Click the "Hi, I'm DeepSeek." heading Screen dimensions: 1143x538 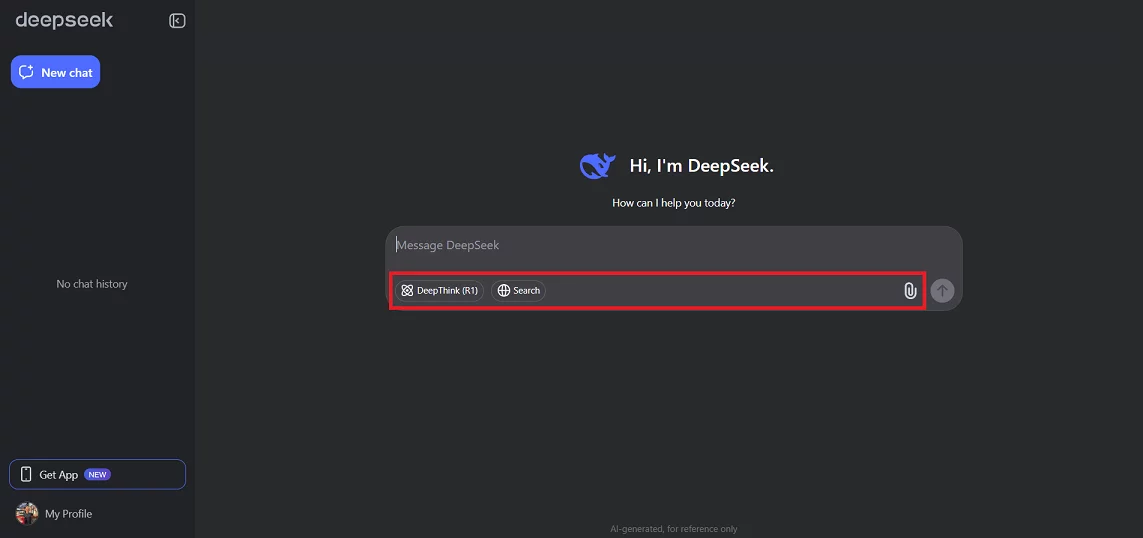coord(701,166)
